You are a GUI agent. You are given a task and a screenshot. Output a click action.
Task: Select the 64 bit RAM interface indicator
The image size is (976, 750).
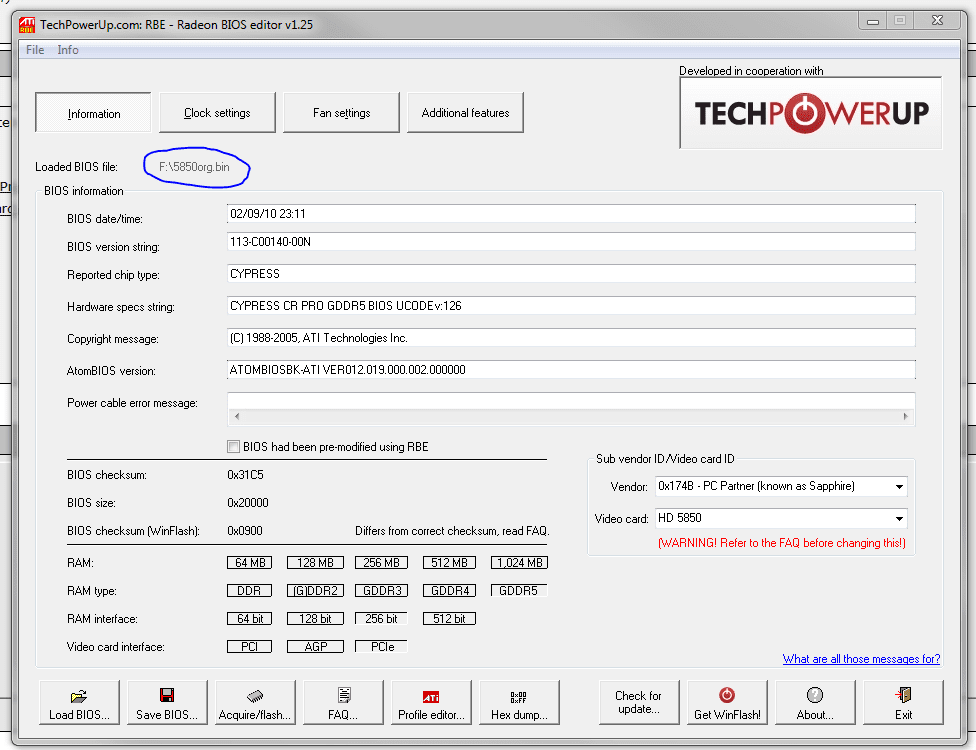[249, 619]
